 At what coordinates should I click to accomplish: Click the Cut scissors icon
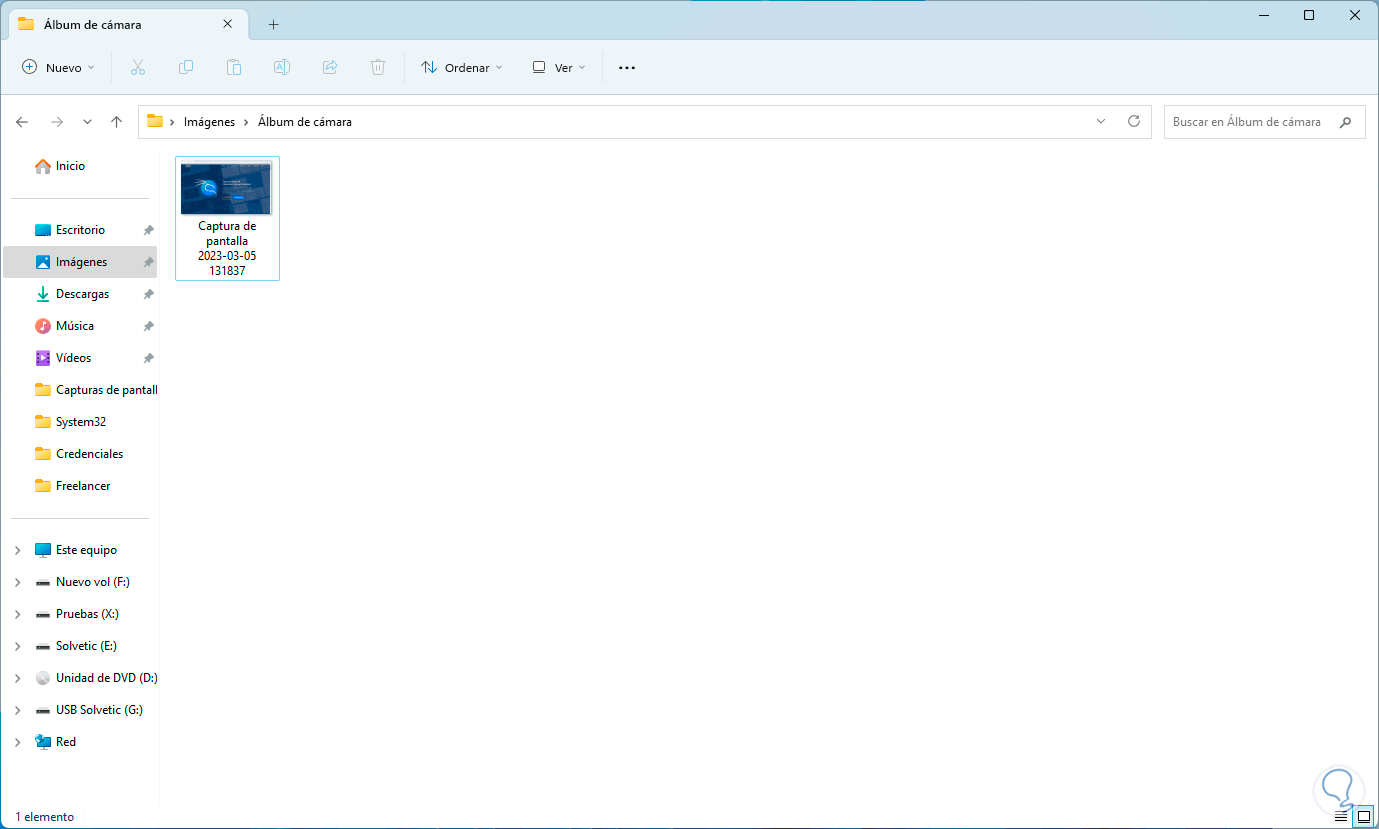point(138,67)
